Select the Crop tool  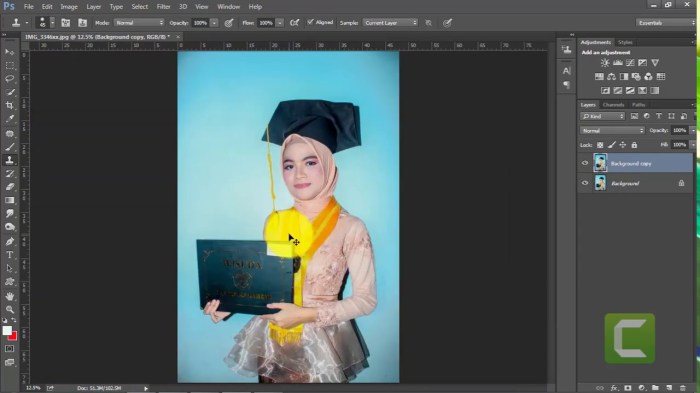pos(9,105)
